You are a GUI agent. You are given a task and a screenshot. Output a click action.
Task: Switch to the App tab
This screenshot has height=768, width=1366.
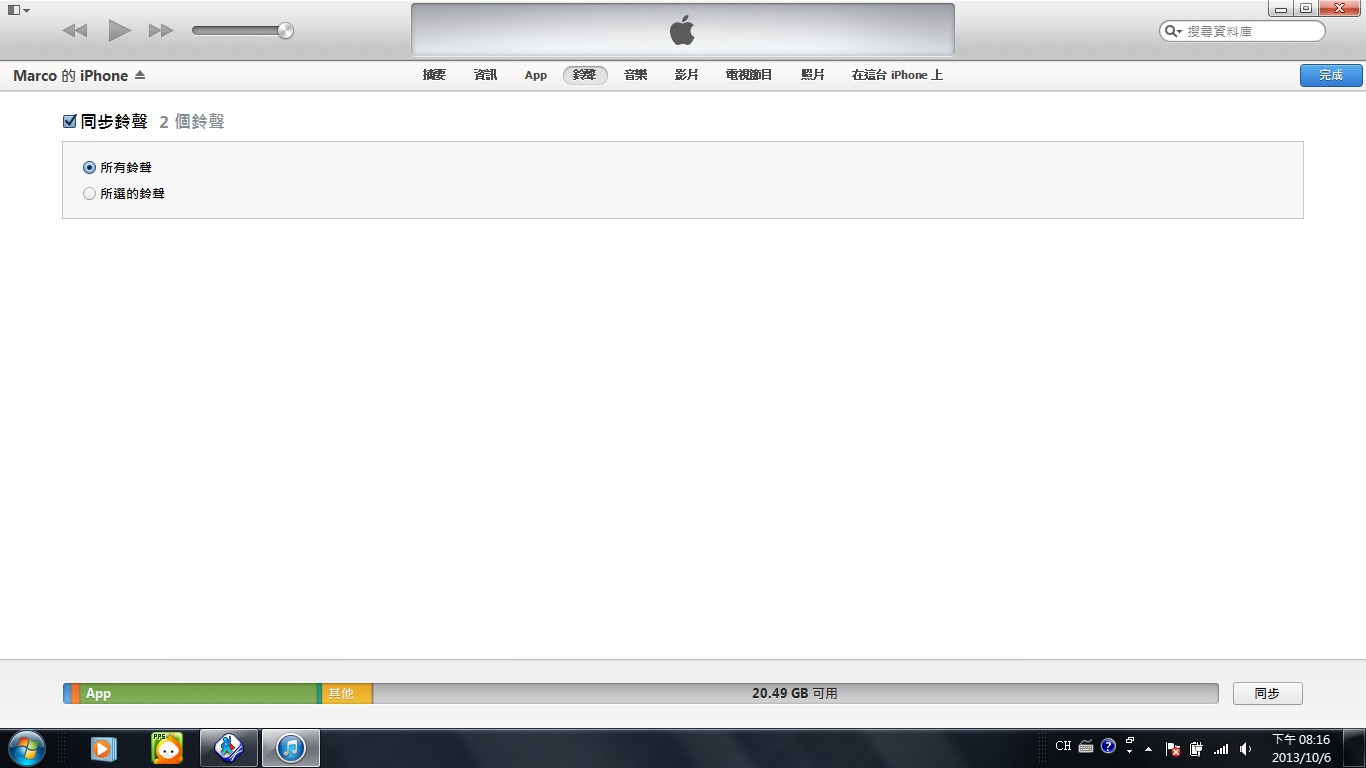click(536, 75)
